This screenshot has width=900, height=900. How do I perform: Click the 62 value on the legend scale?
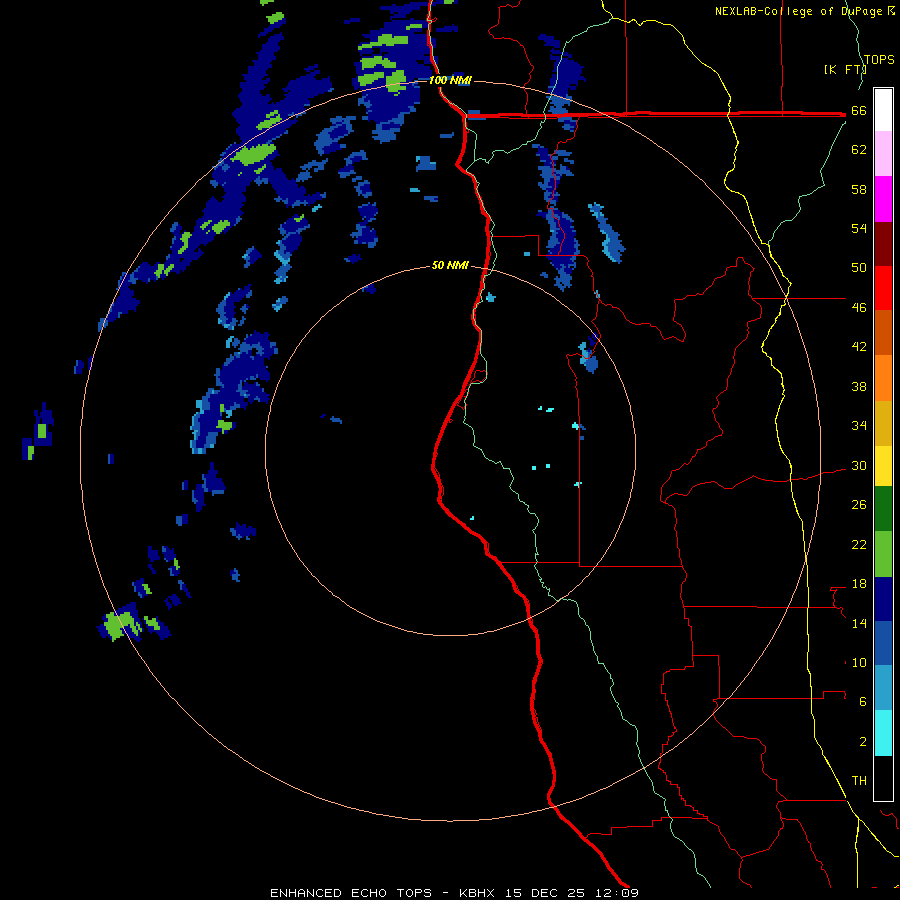click(859, 150)
